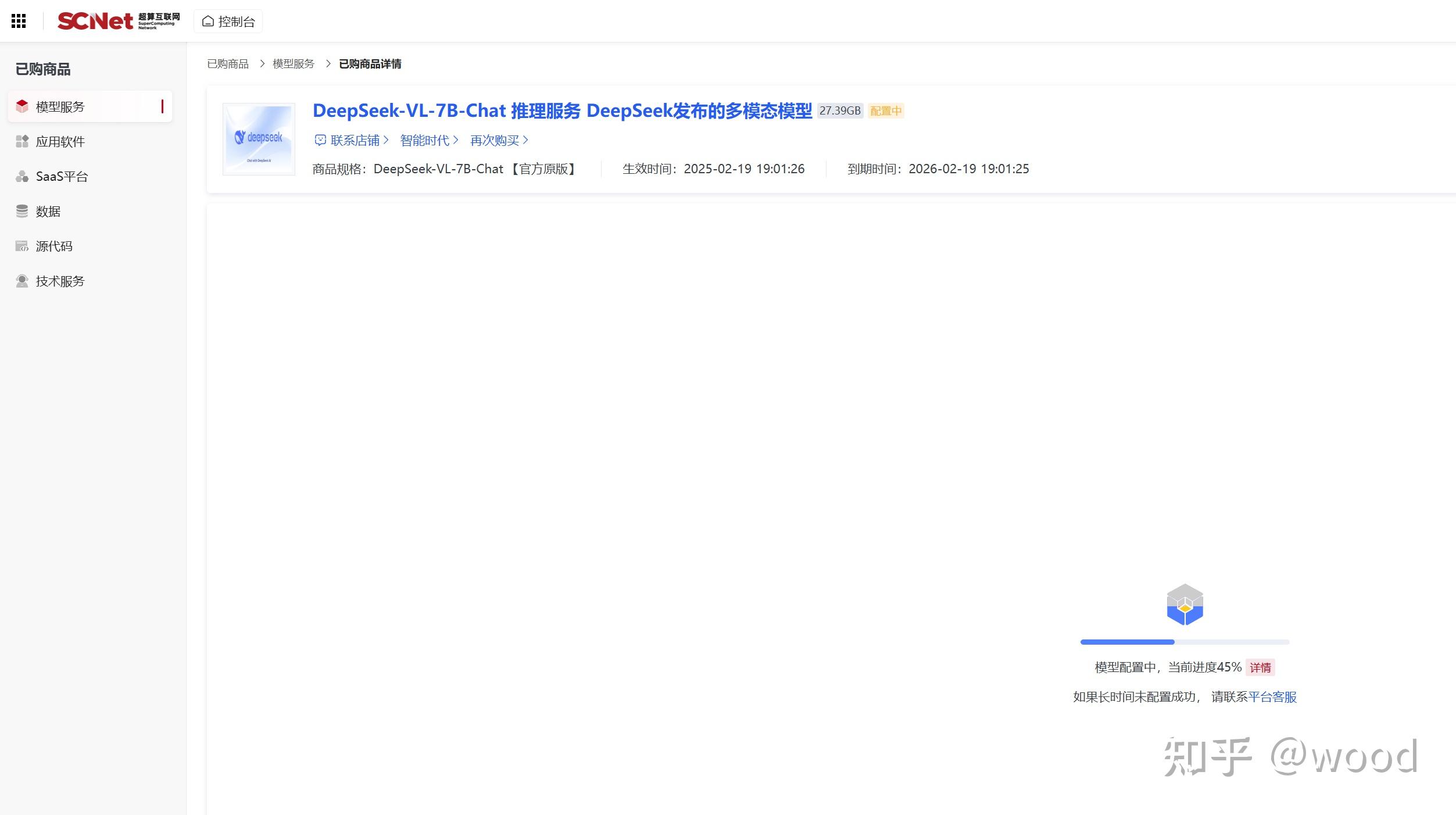
Task: Open the SaaS平台 section
Action: pos(62,176)
